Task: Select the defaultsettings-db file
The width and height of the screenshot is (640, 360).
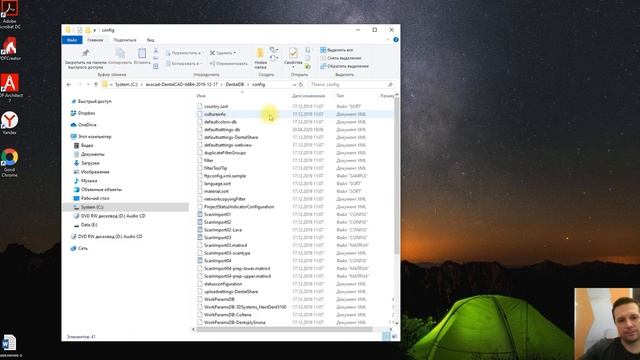Action: coord(222,130)
